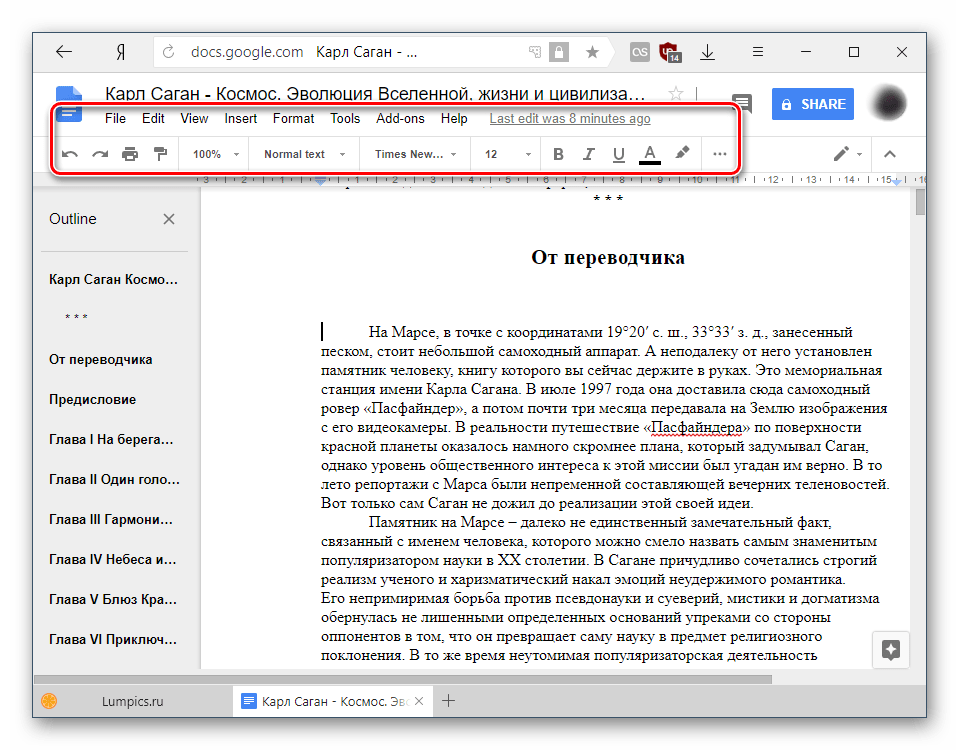The image size is (959, 750).
Task: Jump to 'Карл Саган Космо...' in outline
Action: click(113, 280)
